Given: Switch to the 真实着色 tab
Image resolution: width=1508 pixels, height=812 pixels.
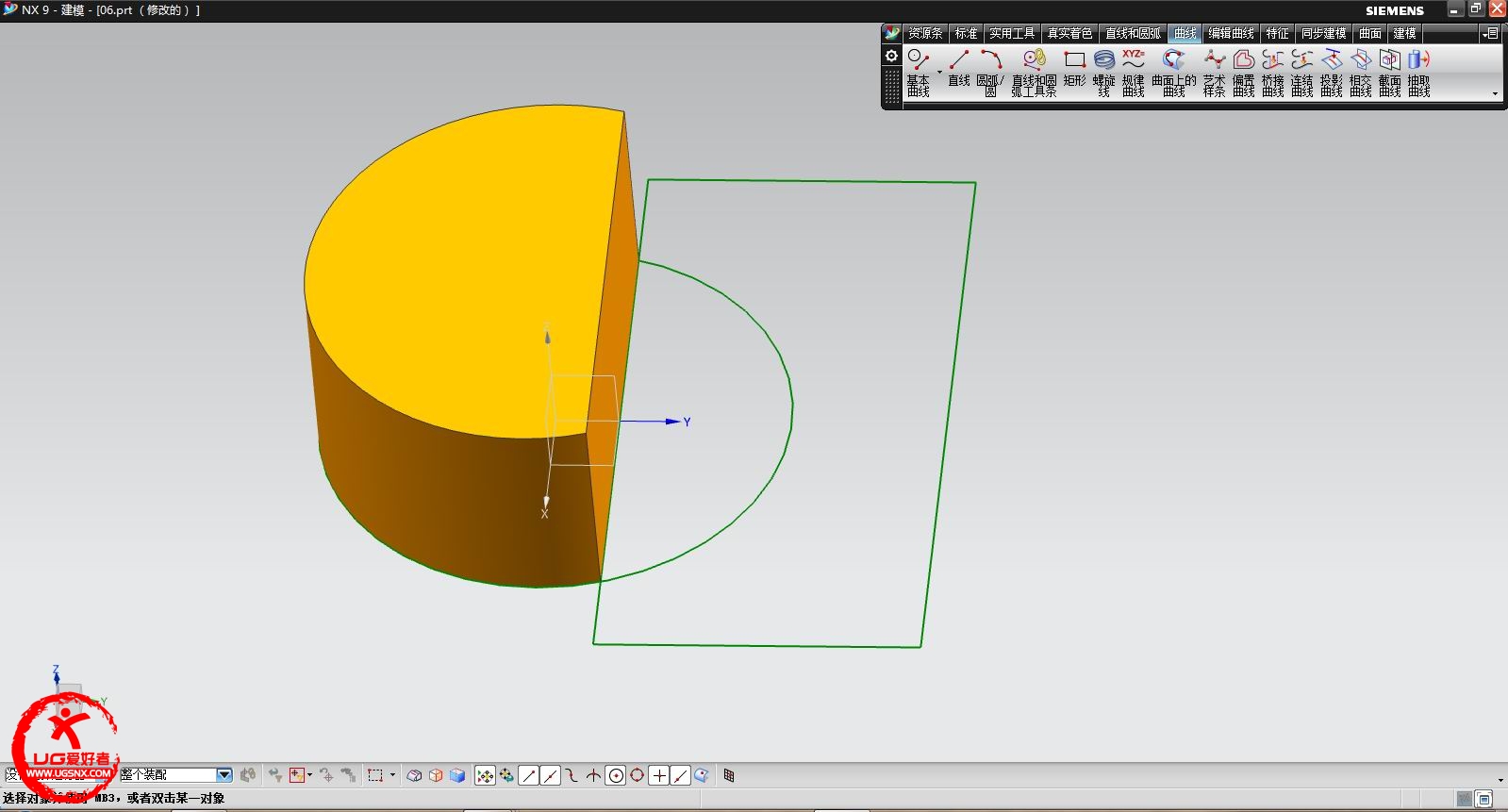Looking at the screenshot, I should 1069,33.
